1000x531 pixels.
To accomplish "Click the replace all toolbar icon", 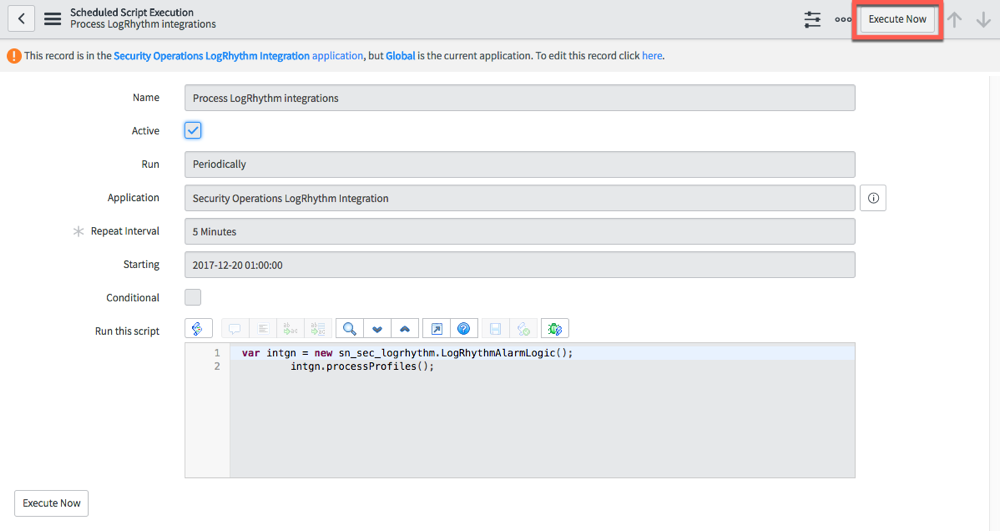I will [318, 329].
